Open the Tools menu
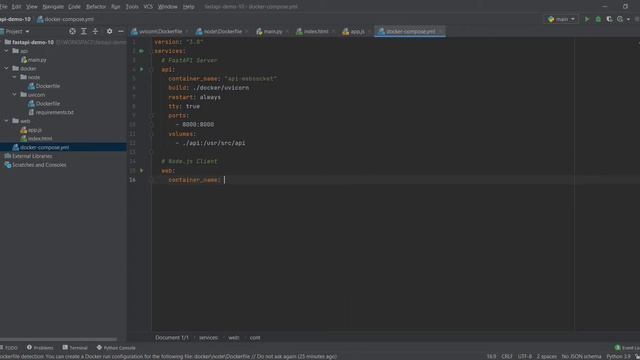This screenshot has height=360, width=640. point(132,7)
